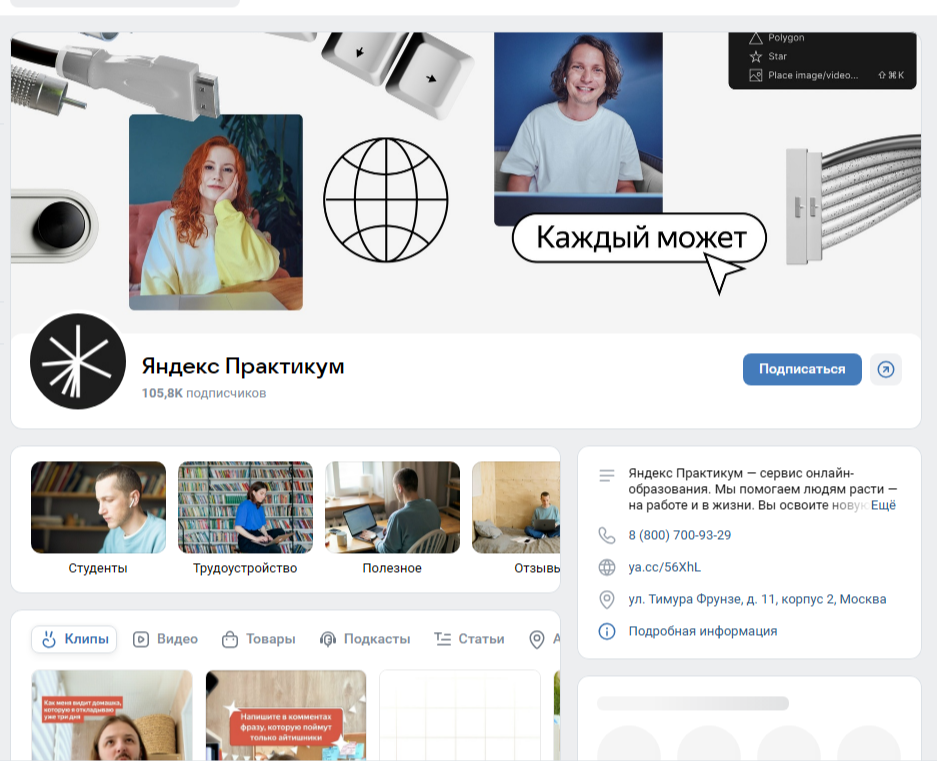Click the Подкасты headphones icon
The height and width of the screenshot is (761, 937).
coord(327,640)
